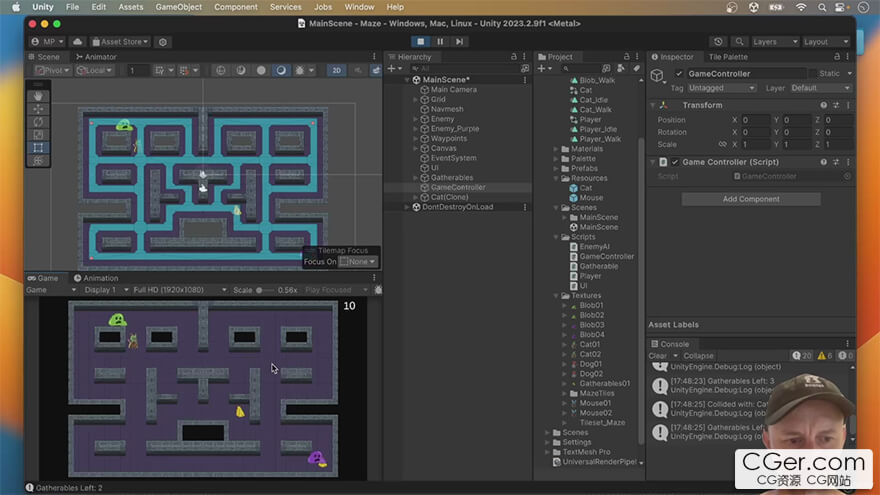Image resolution: width=880 pixels, height=495 pixels.
Task: Open the Layer Default dropdown
Action: point(821,88)
